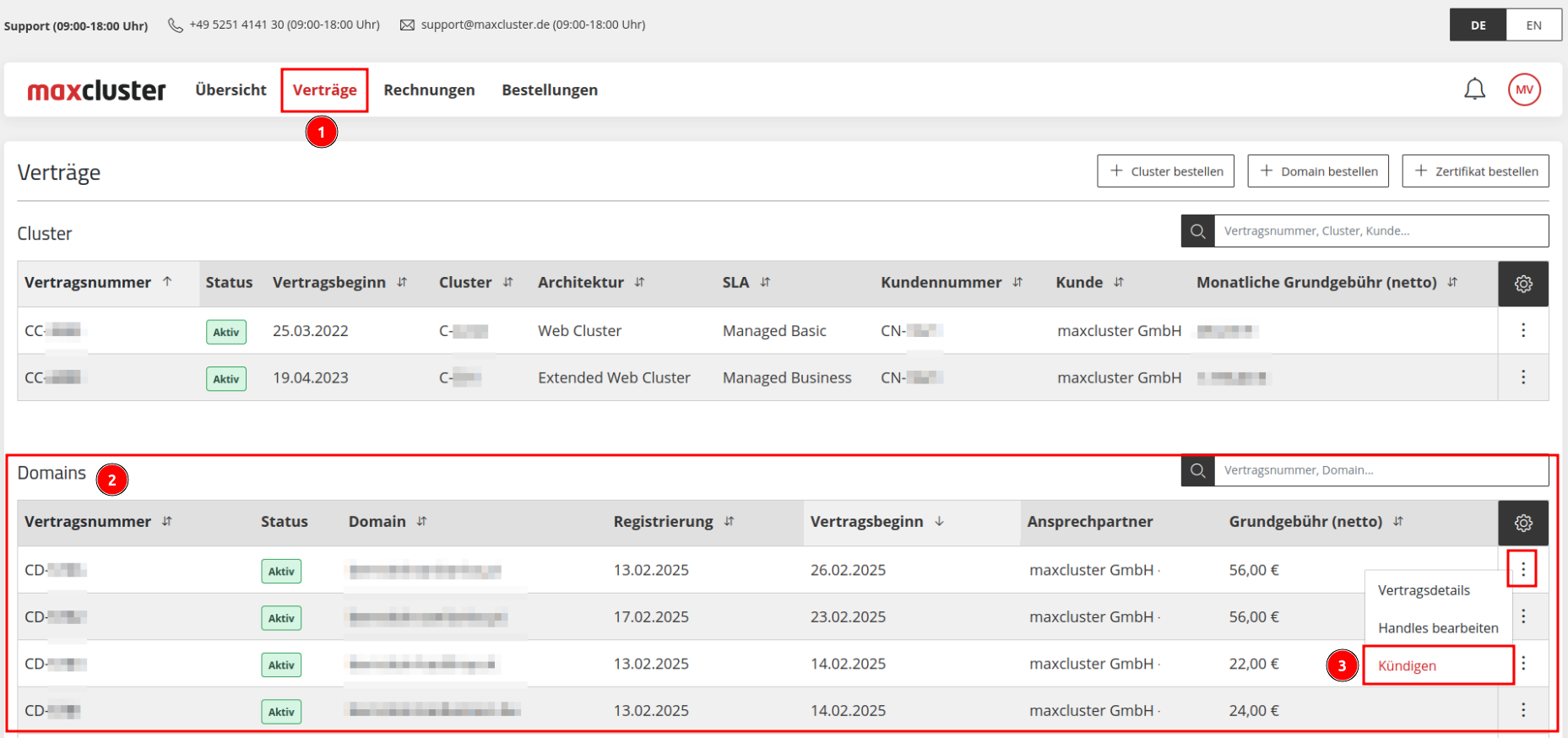Image resolution: width=1568 pixels, height=738 pixels.
Task: Sort Cluster table by Architektur
Action: tap(639, 282)
